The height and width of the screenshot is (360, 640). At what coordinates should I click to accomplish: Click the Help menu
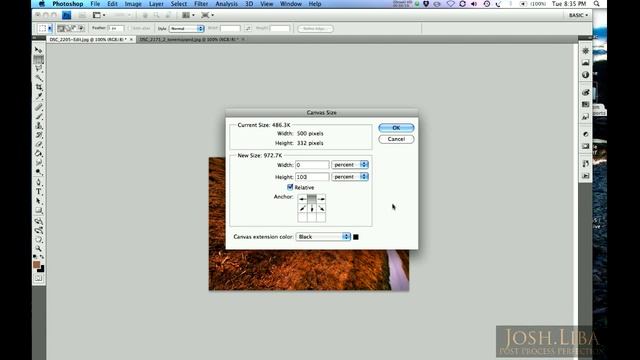point(315,4)
